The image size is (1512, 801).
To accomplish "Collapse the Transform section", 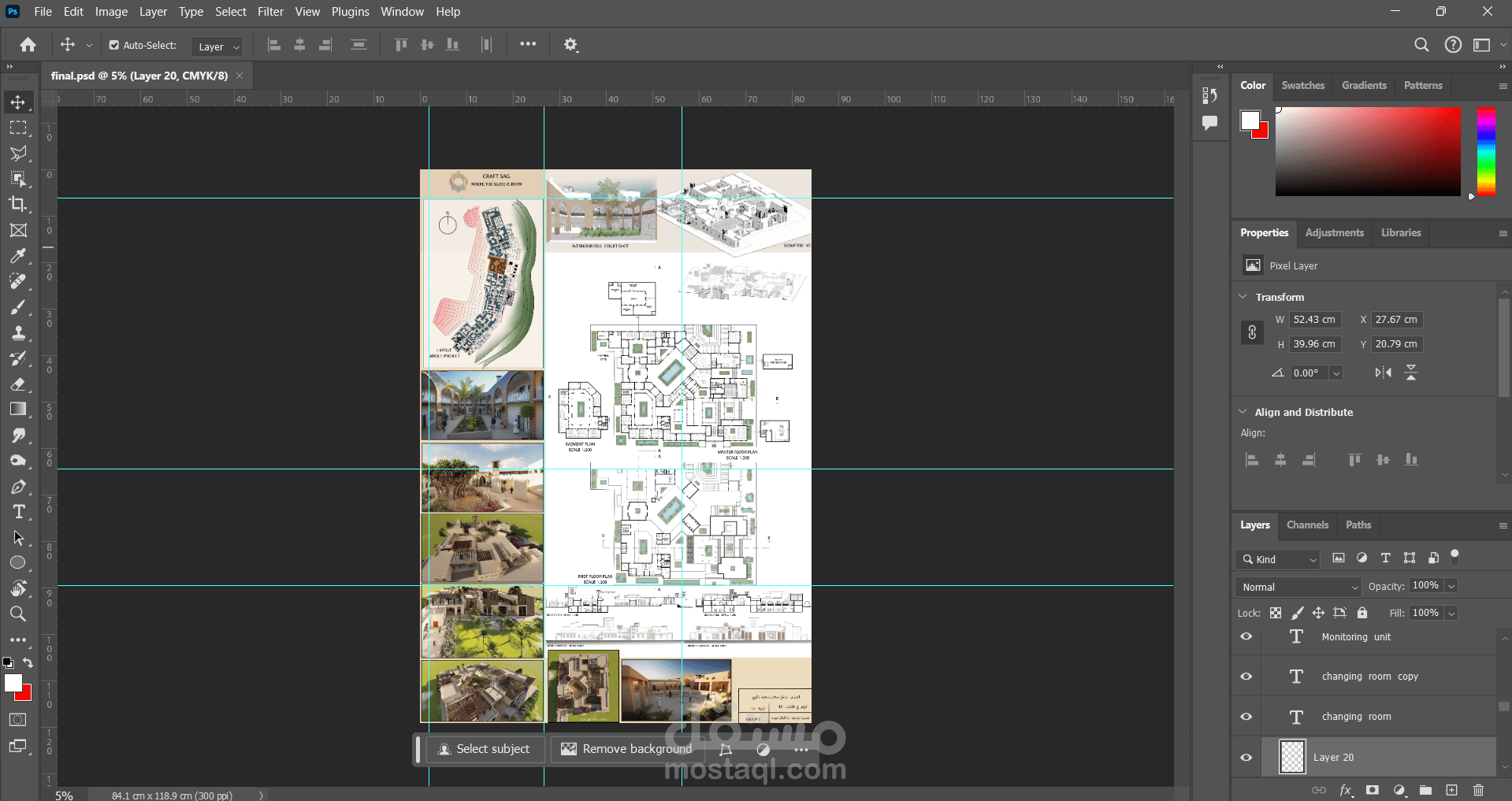I will pyautogui.click(x=1243, y=297).
